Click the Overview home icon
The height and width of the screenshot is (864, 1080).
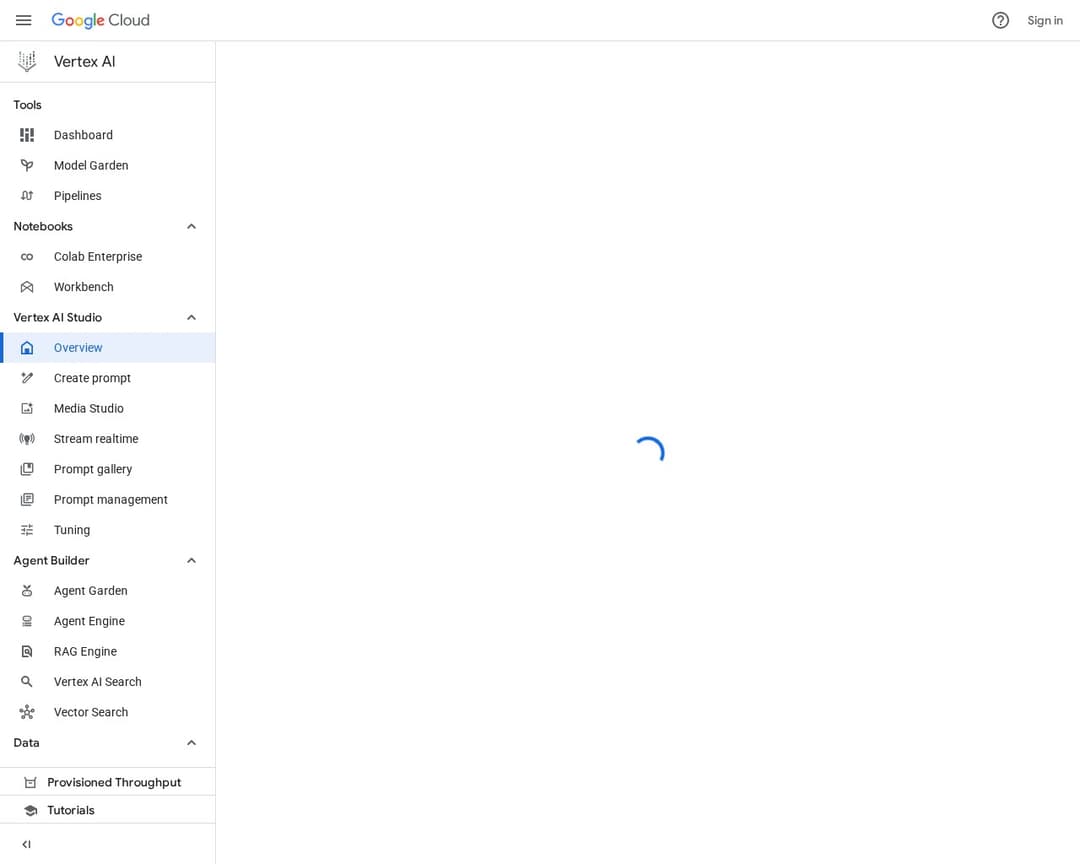27,347
